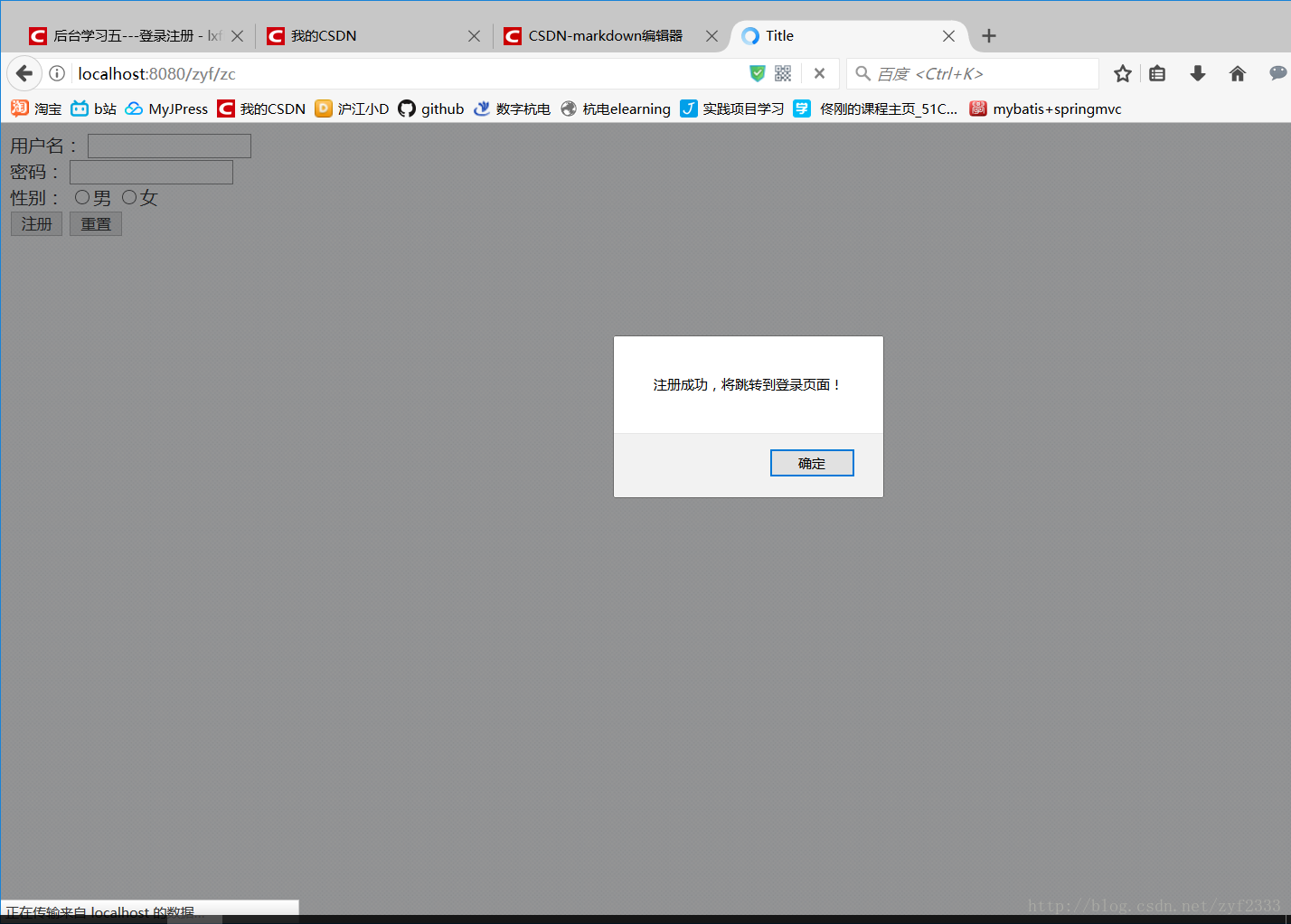The width and height of the screenshot is (1291, 924).
Task: Select the Title tab
Action: (848, 36)
